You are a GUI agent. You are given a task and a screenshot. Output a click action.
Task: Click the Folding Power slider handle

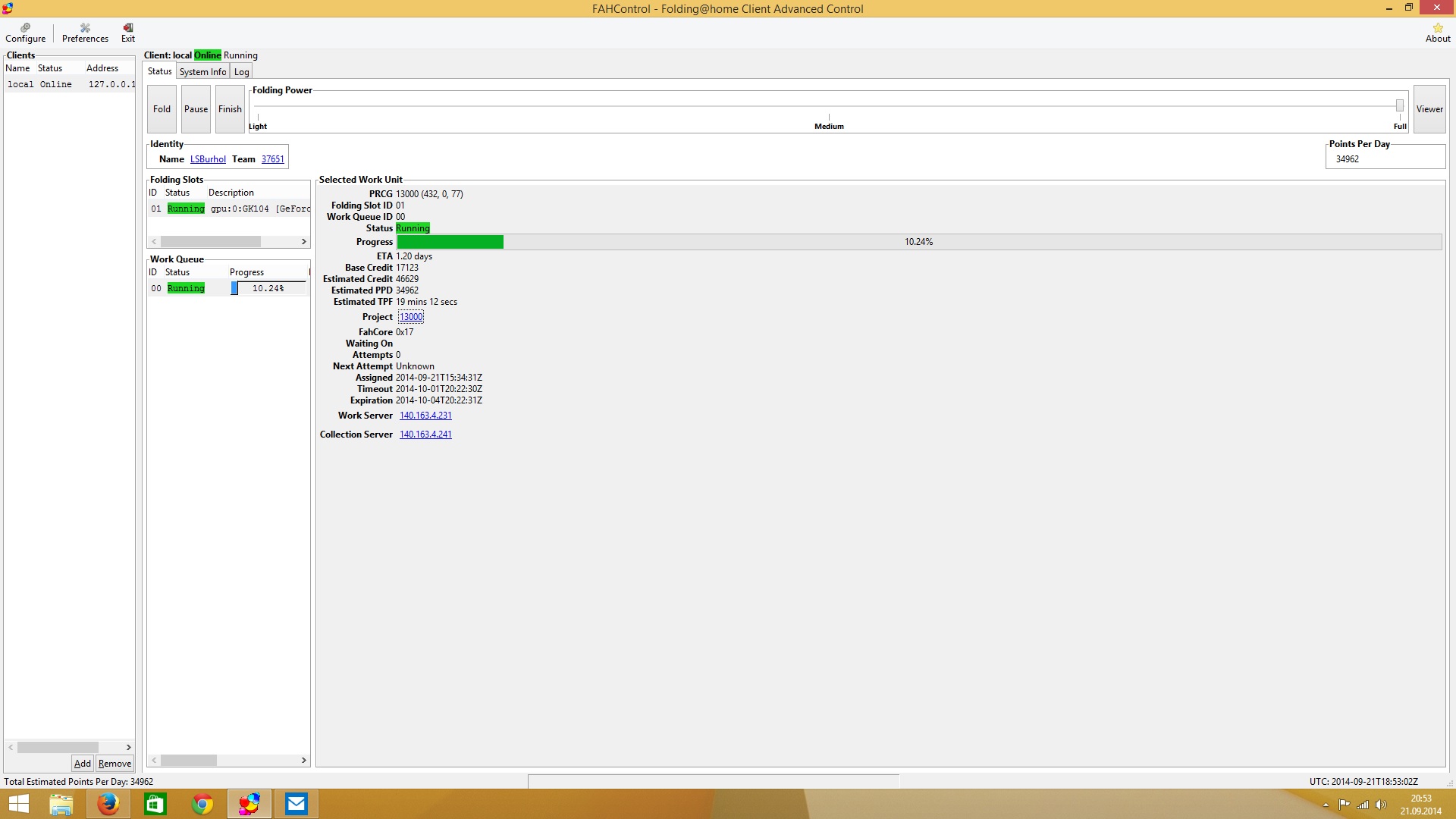tap(1399, 105)
